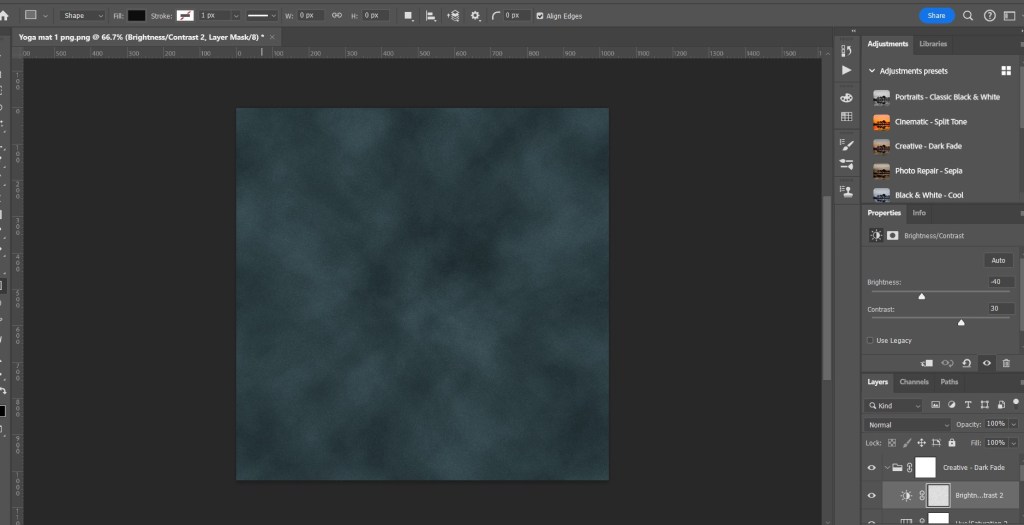Switch to the Channels tab
The height and width of the screenshot is (525, 1024).
point(914,382)
